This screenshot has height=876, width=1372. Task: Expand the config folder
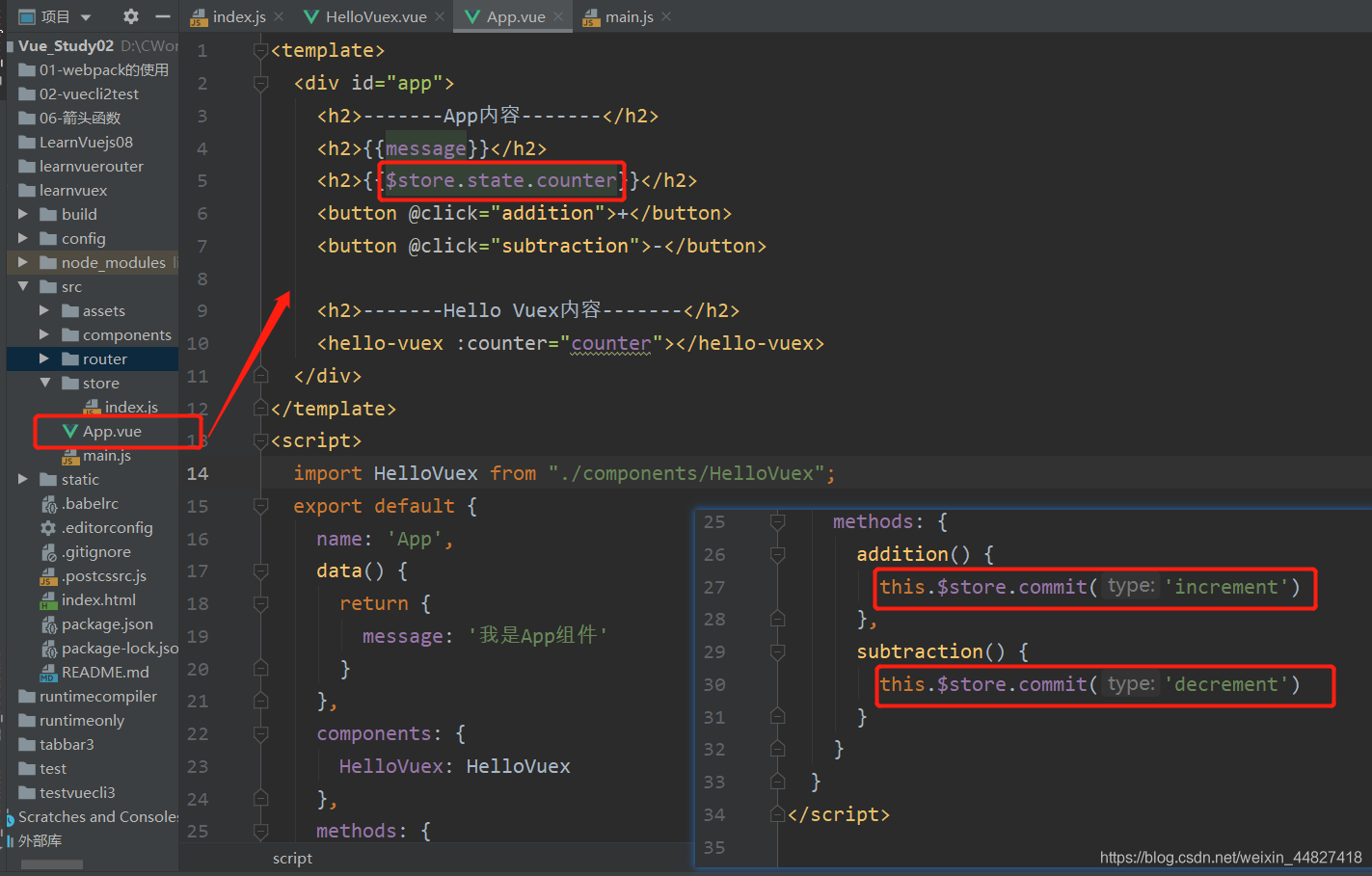pyautogui.click(x=23, y=238)
